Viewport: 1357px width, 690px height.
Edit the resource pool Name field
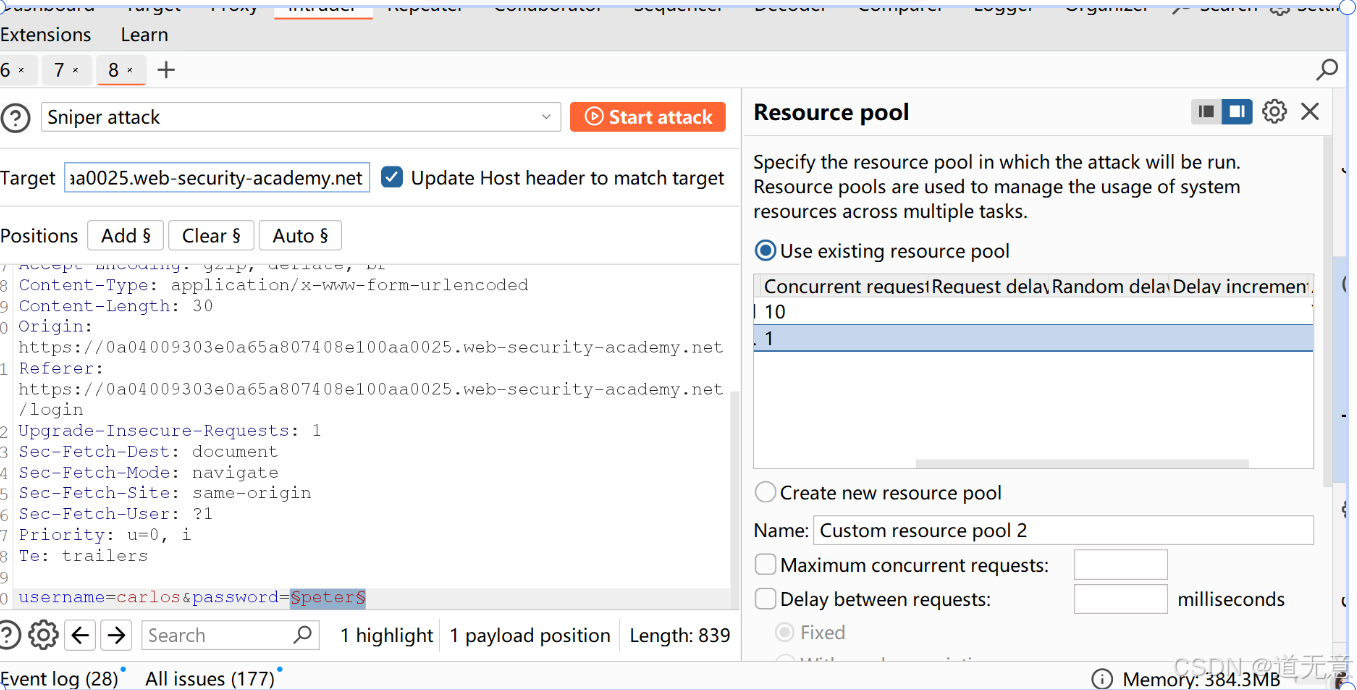pyautogui.click(x=1063, y=530)
